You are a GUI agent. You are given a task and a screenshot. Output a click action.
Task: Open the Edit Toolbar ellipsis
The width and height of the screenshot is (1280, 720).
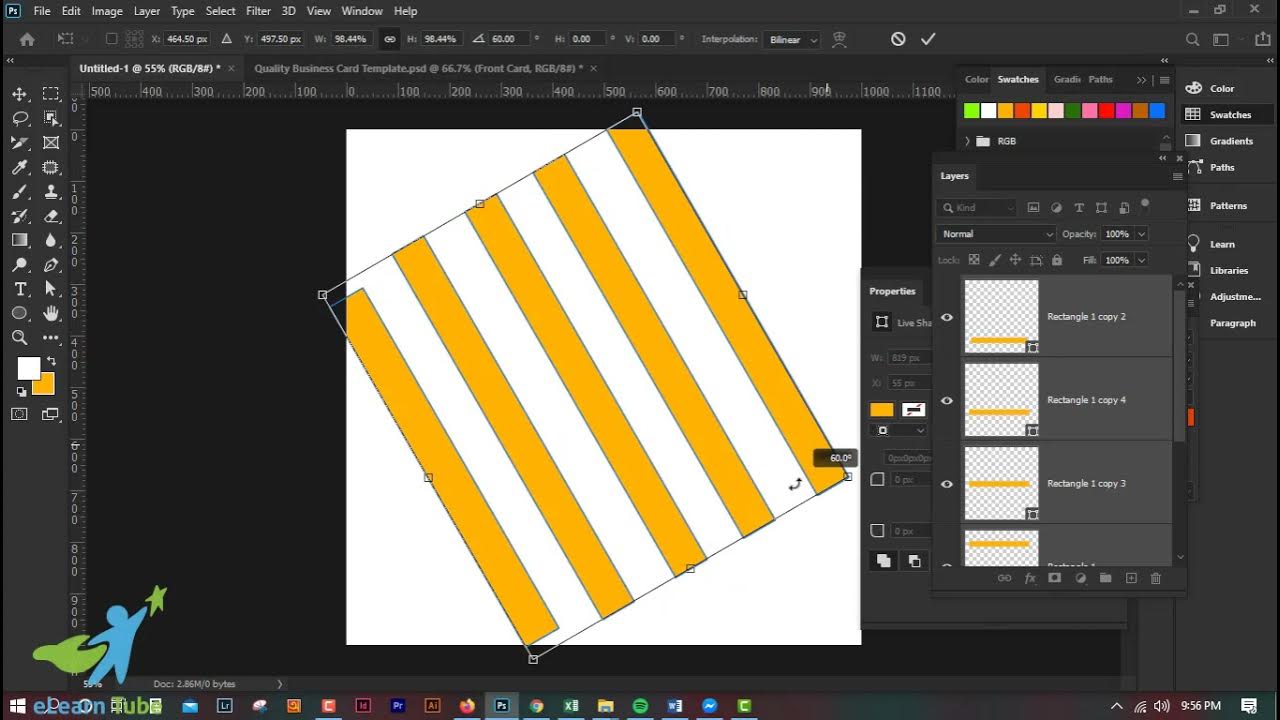51,338
